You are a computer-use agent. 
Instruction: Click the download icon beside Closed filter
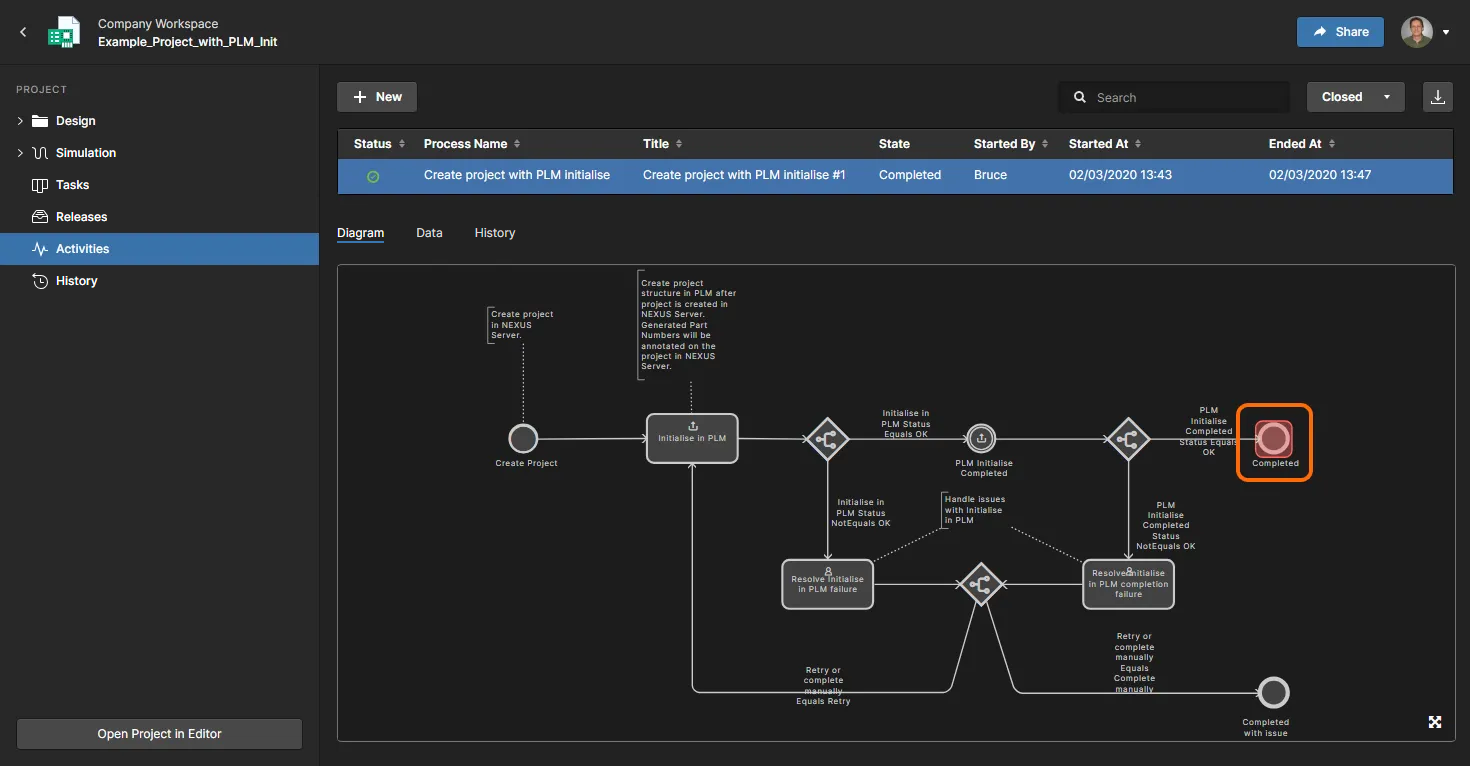[1437, 97]
